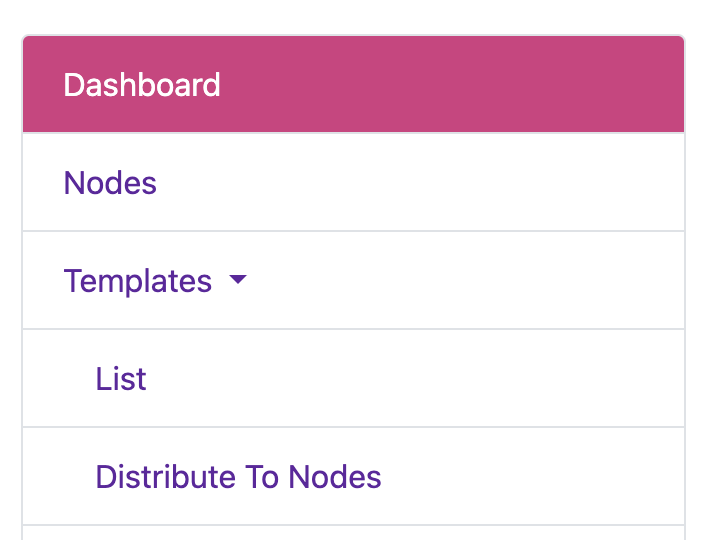Go to the Nodes section

(x=110, y=183)
